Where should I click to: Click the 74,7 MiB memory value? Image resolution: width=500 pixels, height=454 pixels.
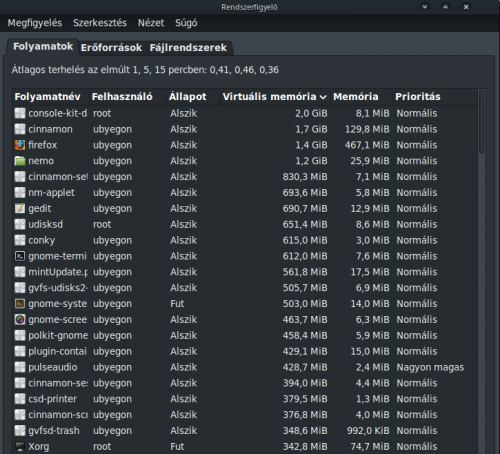pyautogui.click(x=370, y=447)
